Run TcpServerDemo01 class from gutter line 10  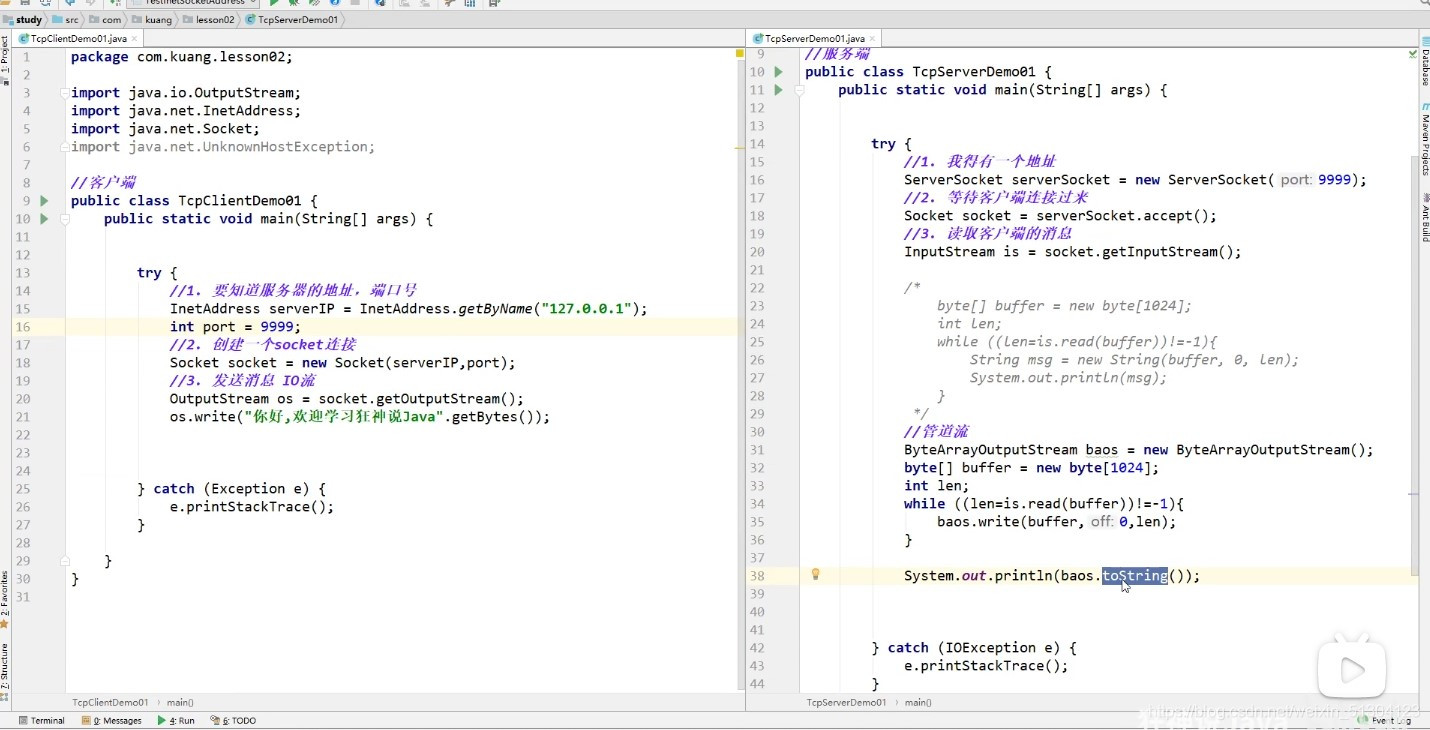coord(778,72)
